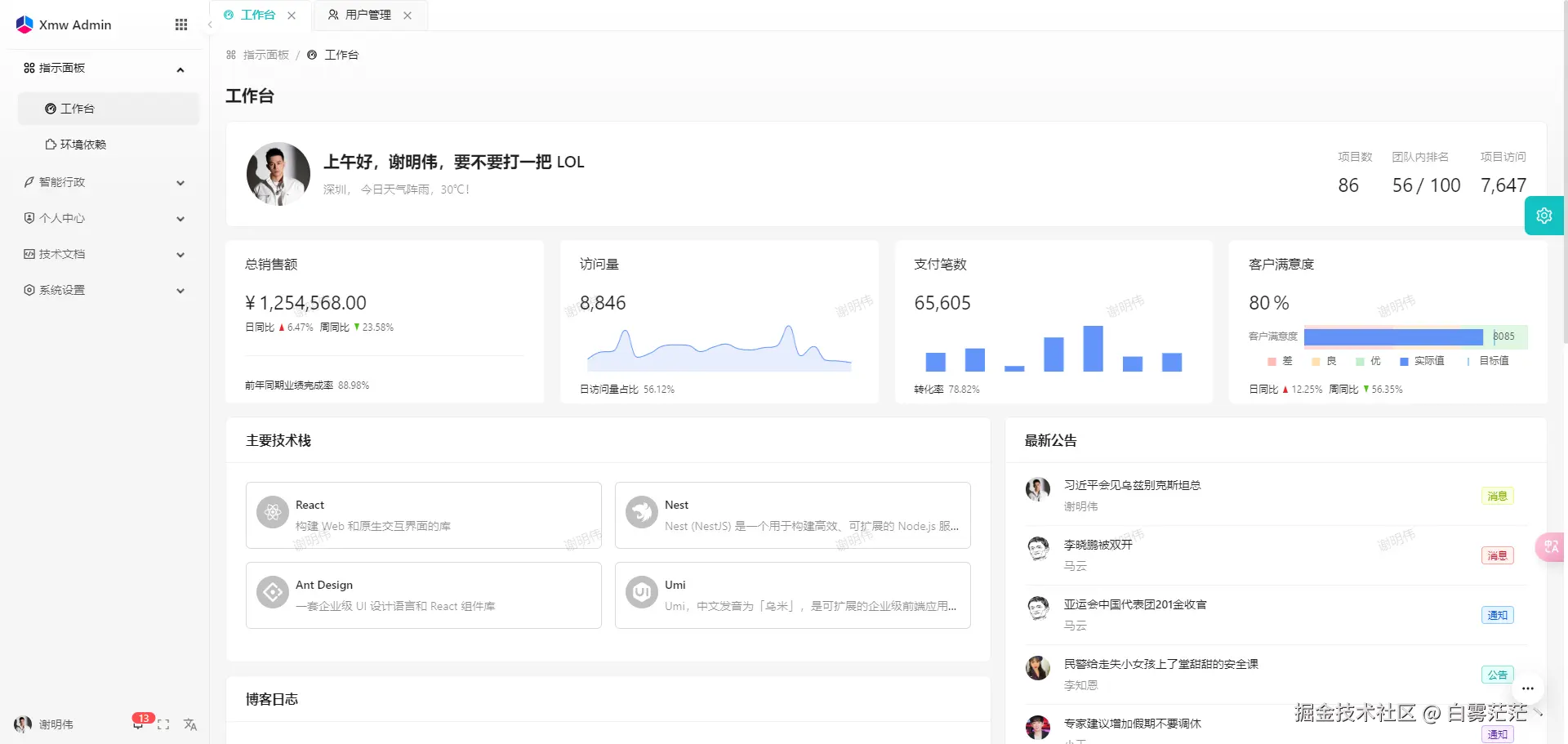The width and height of the screenshot is (1568, 744).
Task: Click the 总销售额 value ¥ 1,254,568.00
Action: tap(305, 303)
